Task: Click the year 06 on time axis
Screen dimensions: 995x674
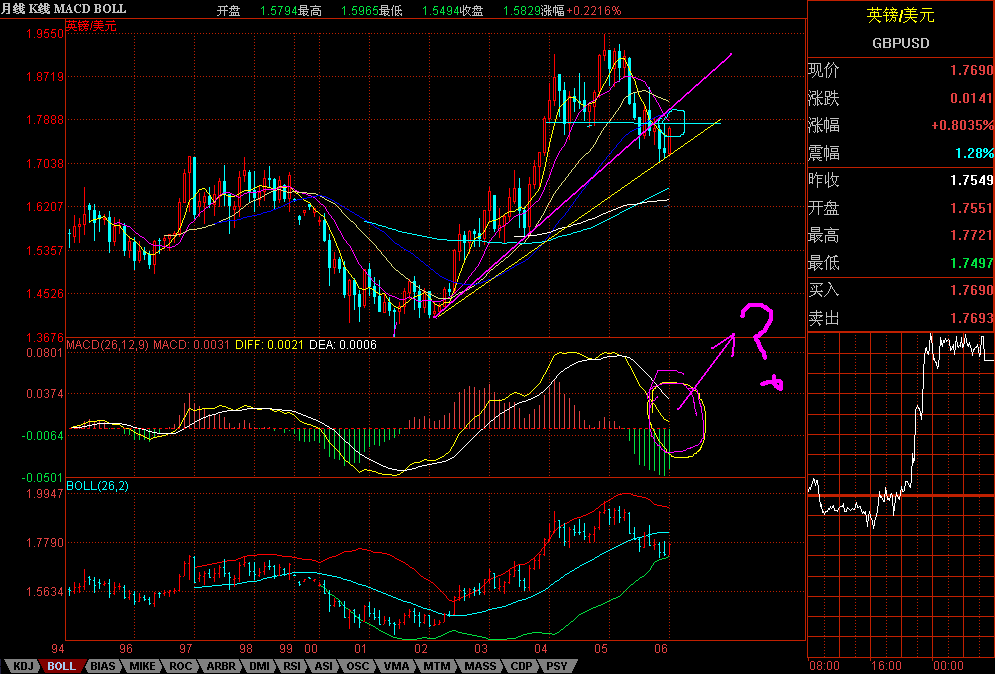Action: [661, 649]
